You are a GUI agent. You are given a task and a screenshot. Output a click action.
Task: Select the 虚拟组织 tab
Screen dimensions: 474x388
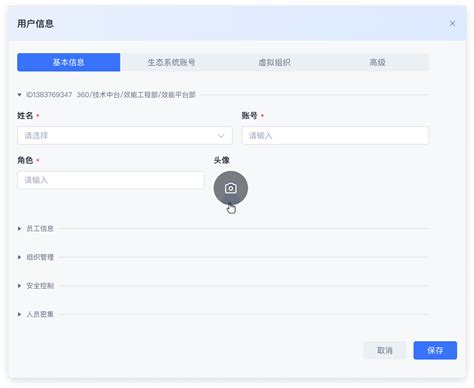coord(274,62)
